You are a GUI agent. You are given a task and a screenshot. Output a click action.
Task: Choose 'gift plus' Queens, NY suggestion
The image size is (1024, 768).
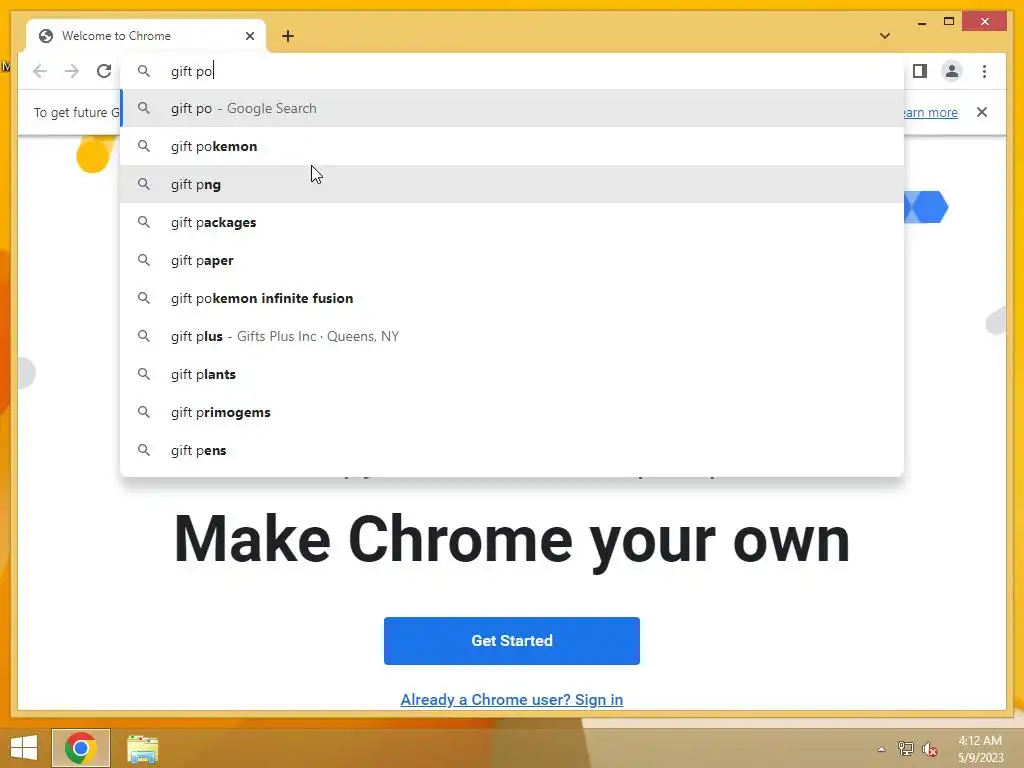[512, 336]
